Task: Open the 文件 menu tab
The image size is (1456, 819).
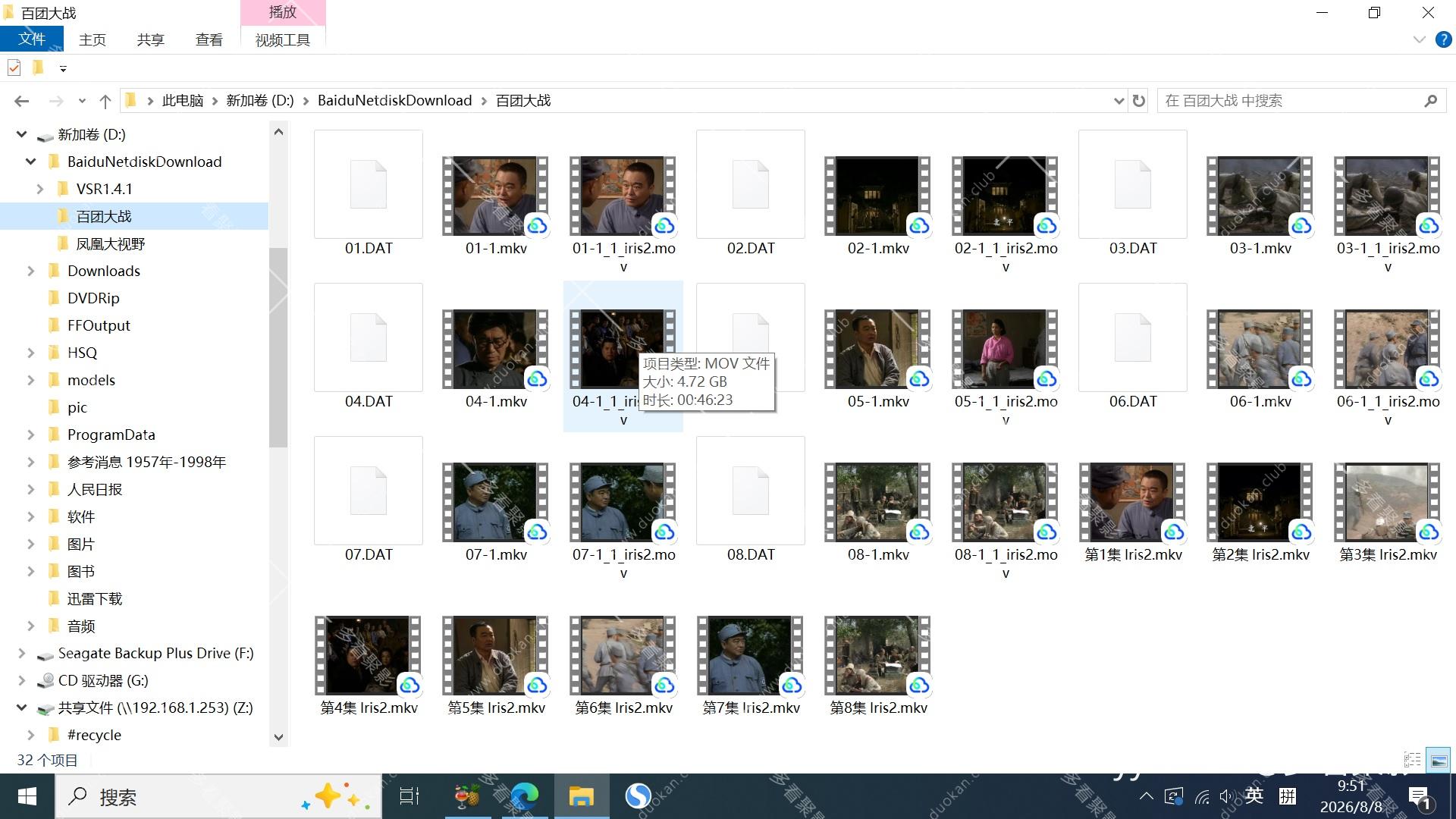Action: (32, 39)
